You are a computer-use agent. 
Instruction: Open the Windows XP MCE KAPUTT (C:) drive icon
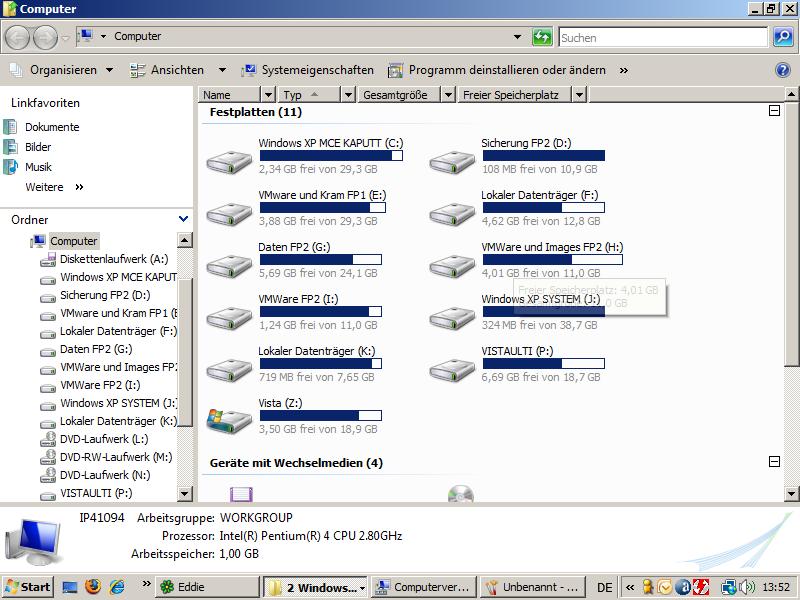[229, 161]
